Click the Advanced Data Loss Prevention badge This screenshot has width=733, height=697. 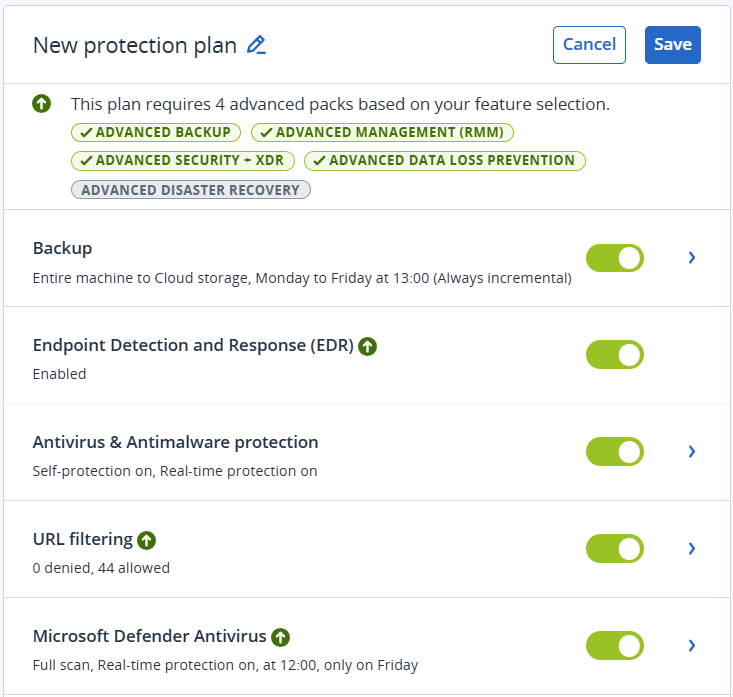point(444,160)
